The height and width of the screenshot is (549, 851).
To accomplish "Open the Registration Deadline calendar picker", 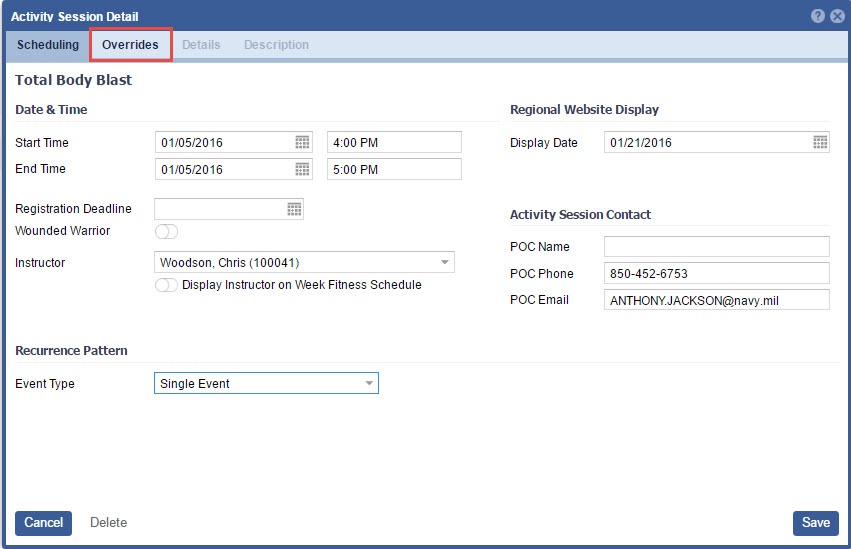I will pyautogui.click(x=294, y=209).
